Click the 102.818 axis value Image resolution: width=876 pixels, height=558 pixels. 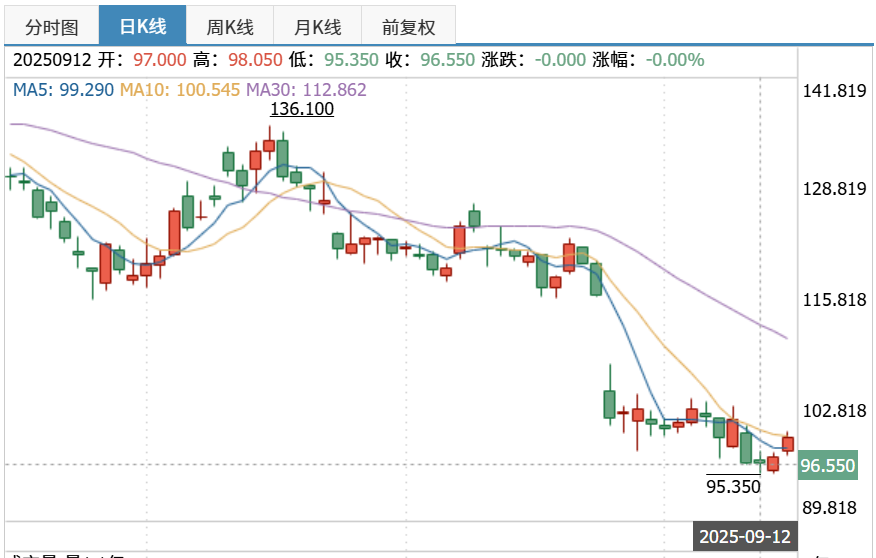(834, 411)
